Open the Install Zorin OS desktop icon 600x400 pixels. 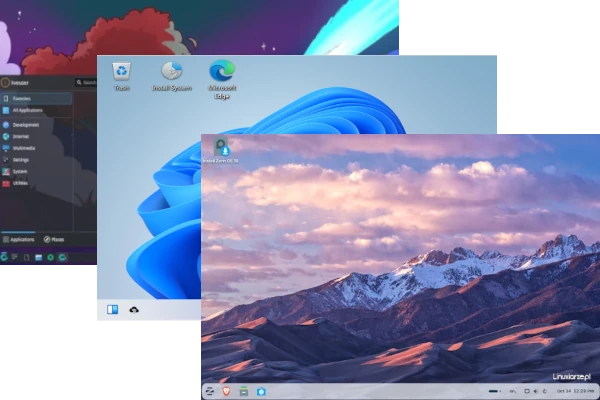(x=221, y=150)
